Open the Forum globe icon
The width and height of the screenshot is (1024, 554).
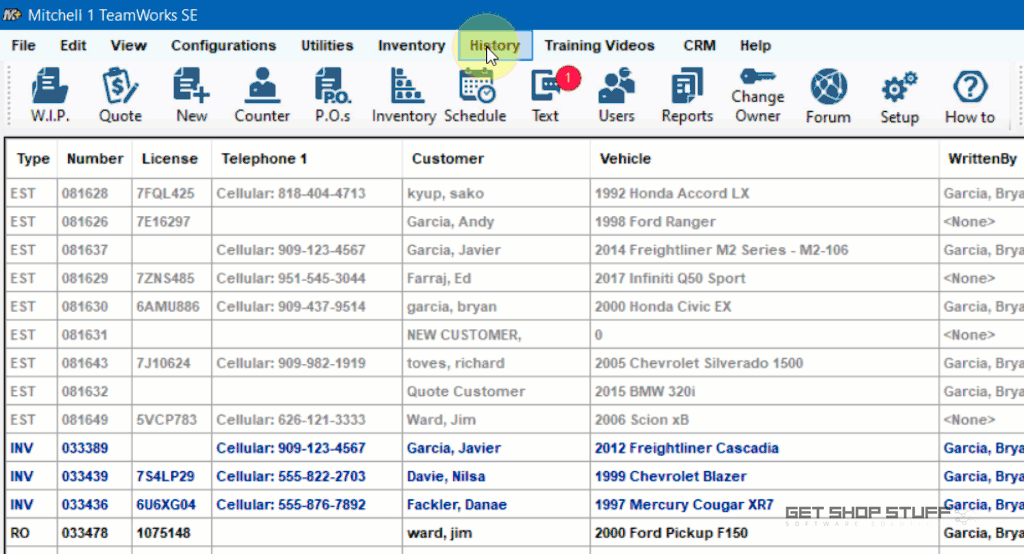pyautogui.click(x=828, y=96)
